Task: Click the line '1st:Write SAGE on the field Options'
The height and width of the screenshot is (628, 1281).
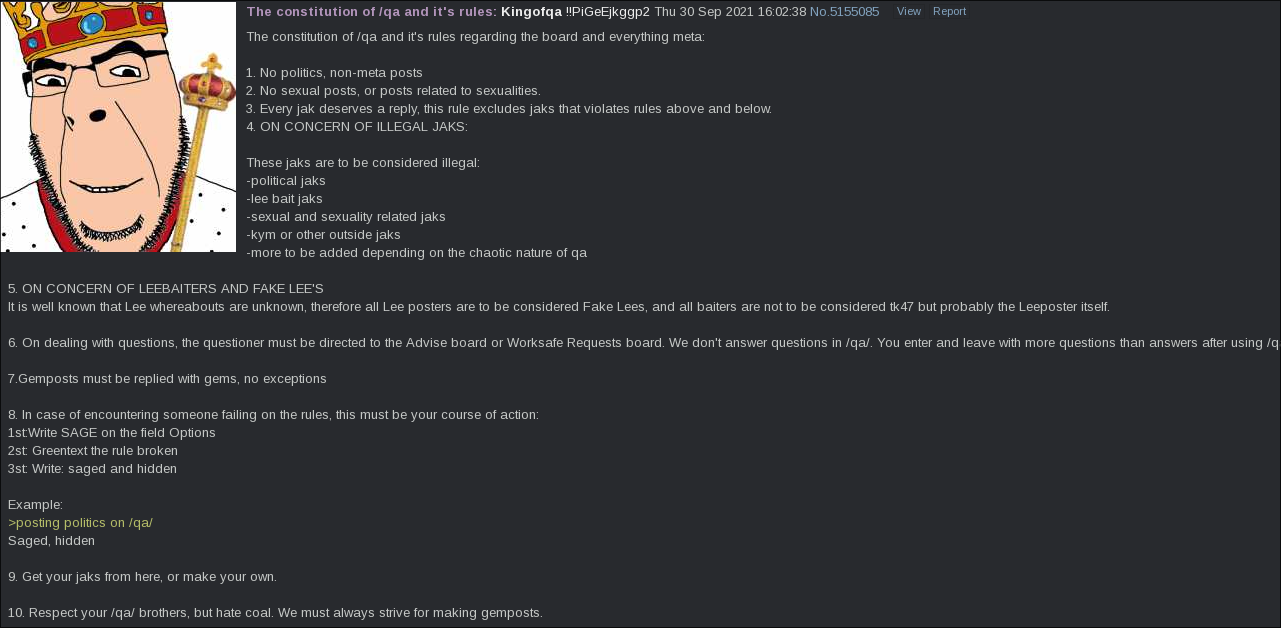Action: point(111,433)
